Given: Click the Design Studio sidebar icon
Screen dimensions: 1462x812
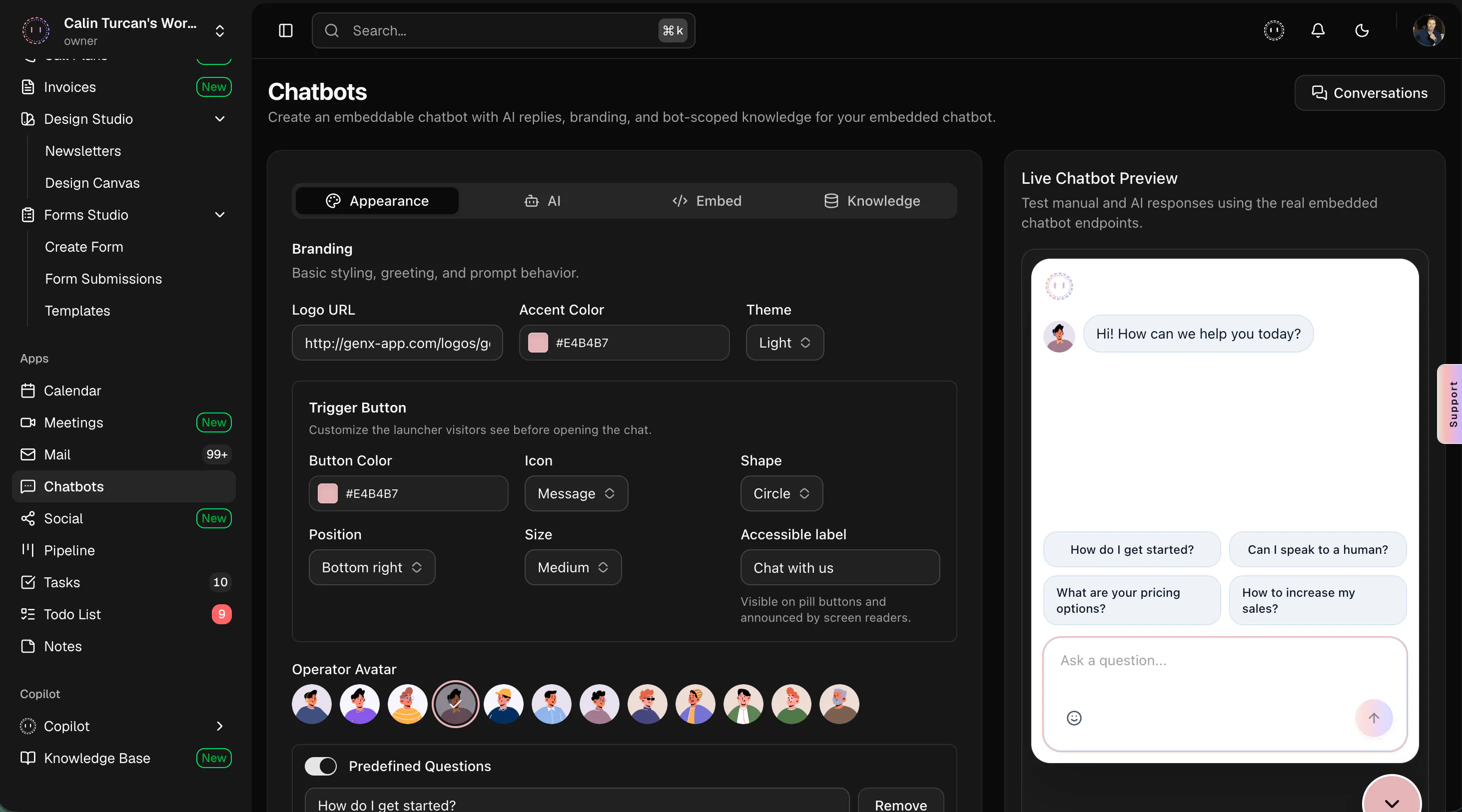Looking at the screenshot, I should [28, 119].
